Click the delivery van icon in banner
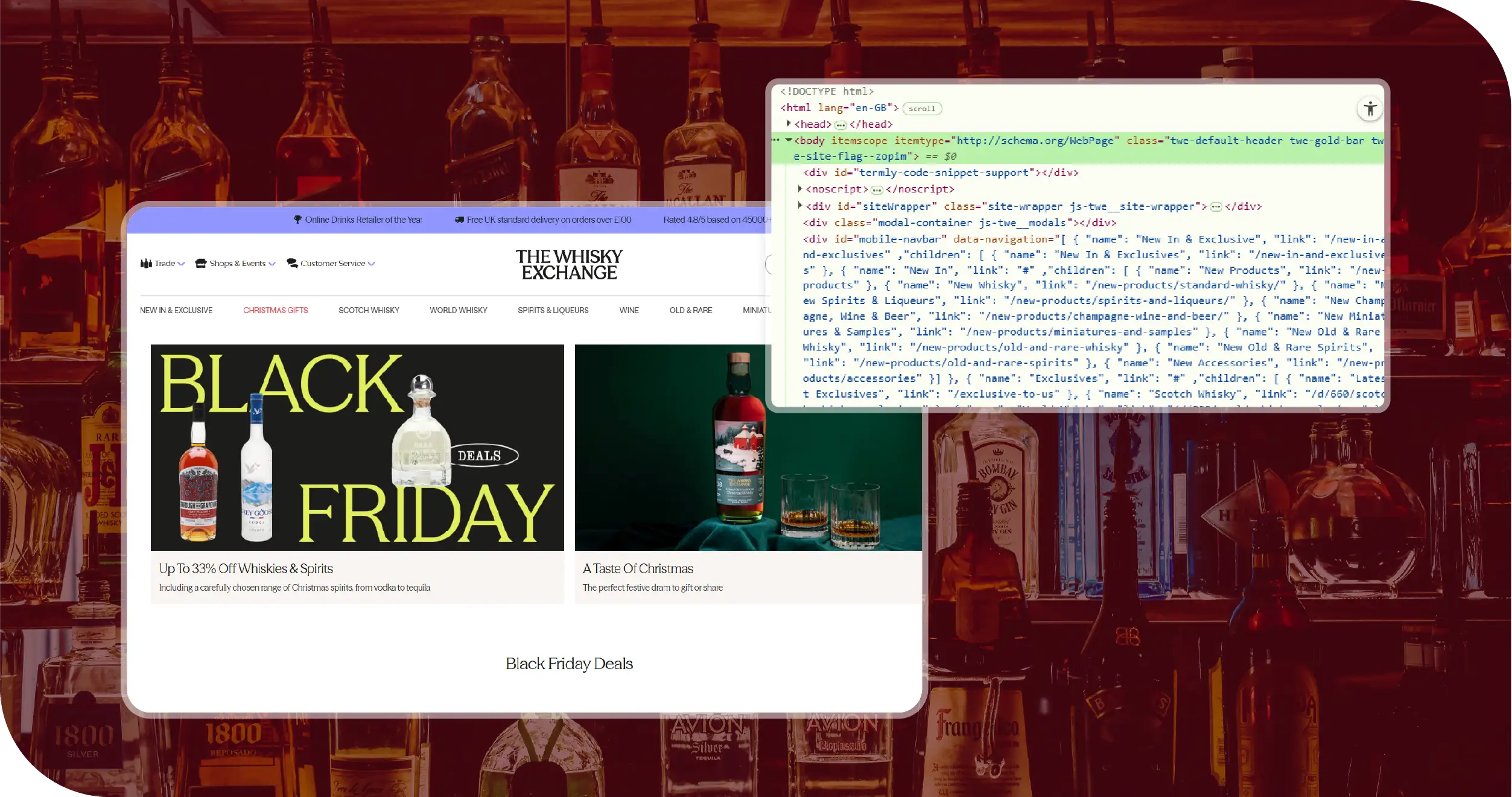 tap(459, 220)
